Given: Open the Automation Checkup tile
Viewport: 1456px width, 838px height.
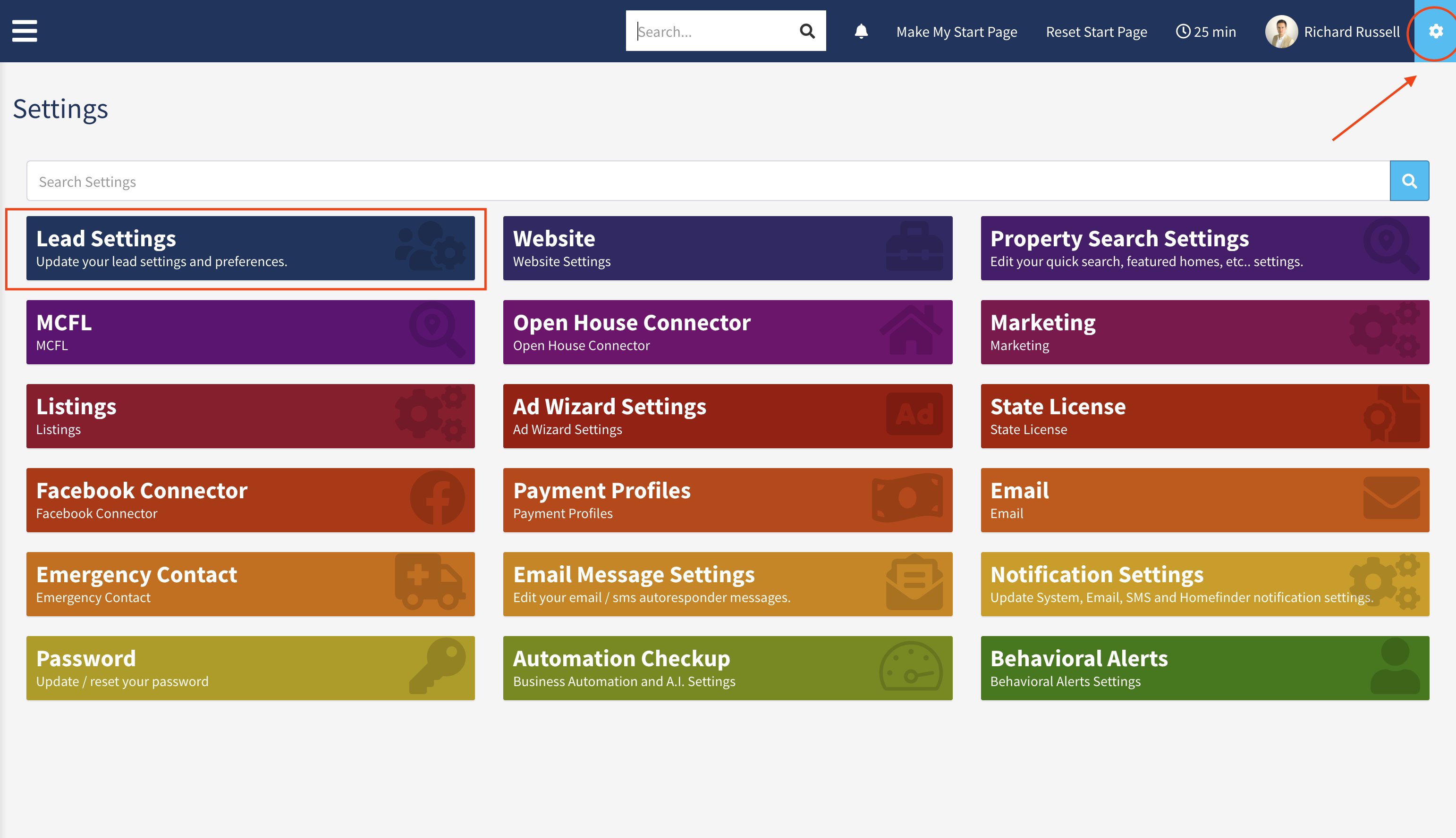Looking at the screenshot, I should click(x=727, y=668).
